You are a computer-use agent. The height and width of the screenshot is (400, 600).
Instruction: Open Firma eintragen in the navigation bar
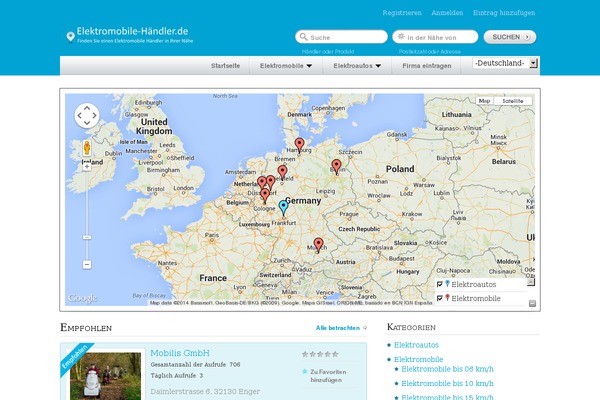tap(427, 66)
